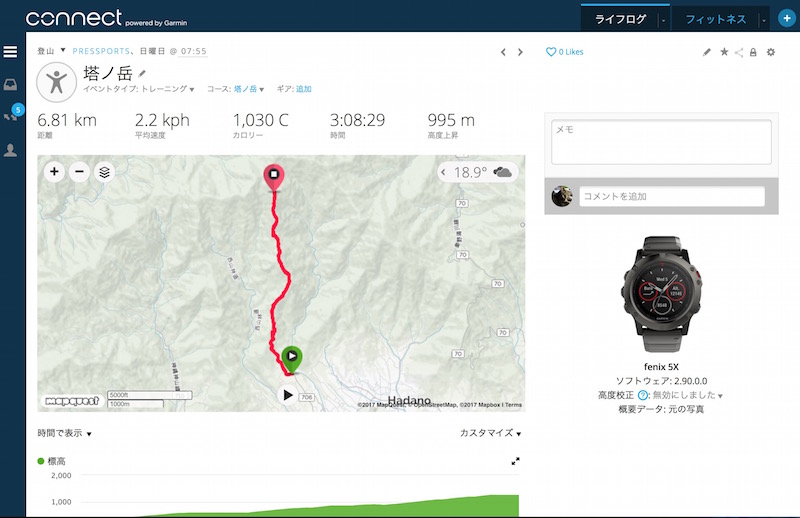The image size is (800, 518).
Task: Share the activity
Action: (739, 52)
